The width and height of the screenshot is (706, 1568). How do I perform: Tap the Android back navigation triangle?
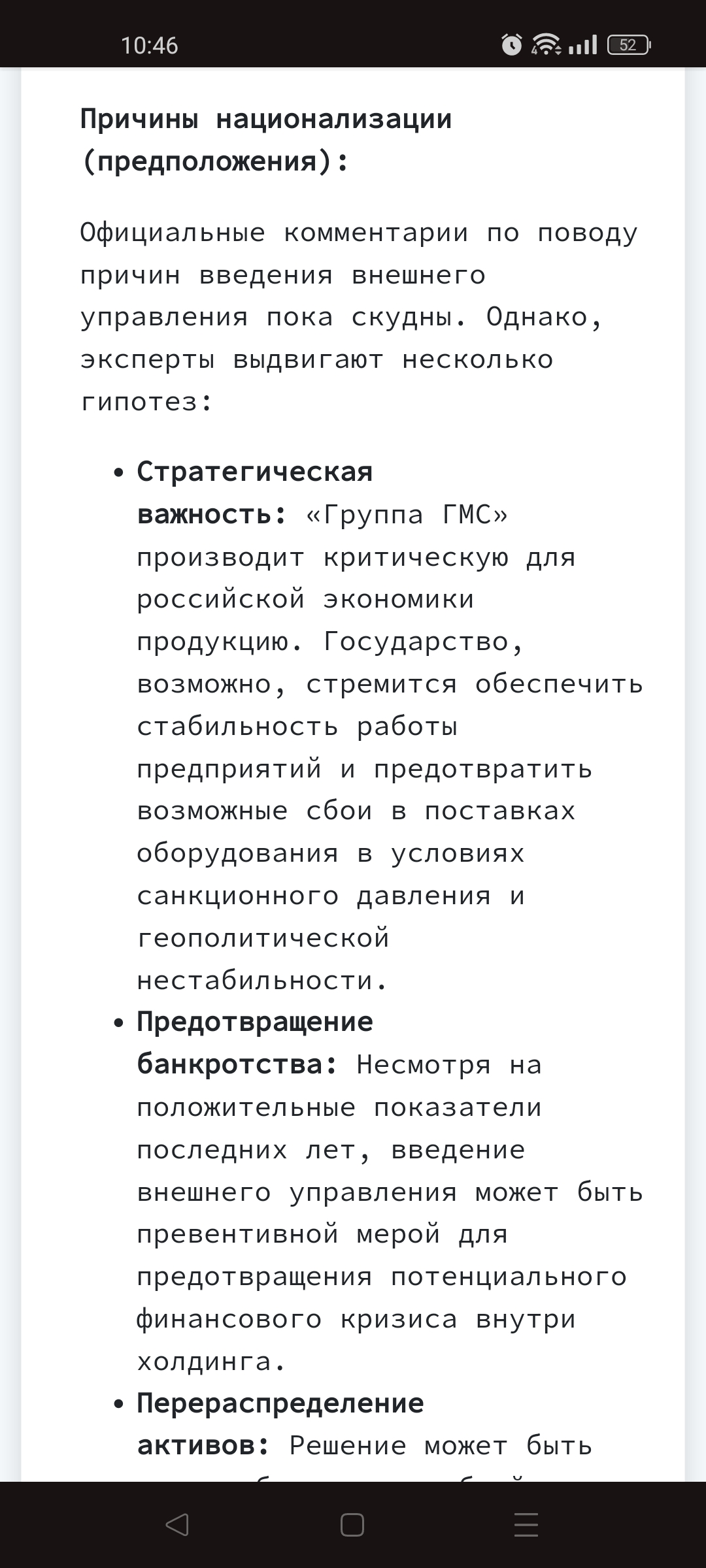(x=177, y=1526)
